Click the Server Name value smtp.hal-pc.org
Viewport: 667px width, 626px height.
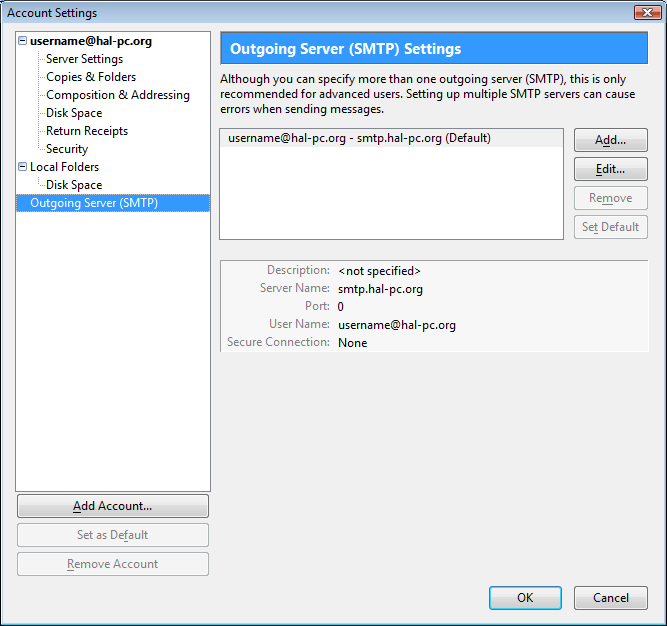tap(380, 289)
